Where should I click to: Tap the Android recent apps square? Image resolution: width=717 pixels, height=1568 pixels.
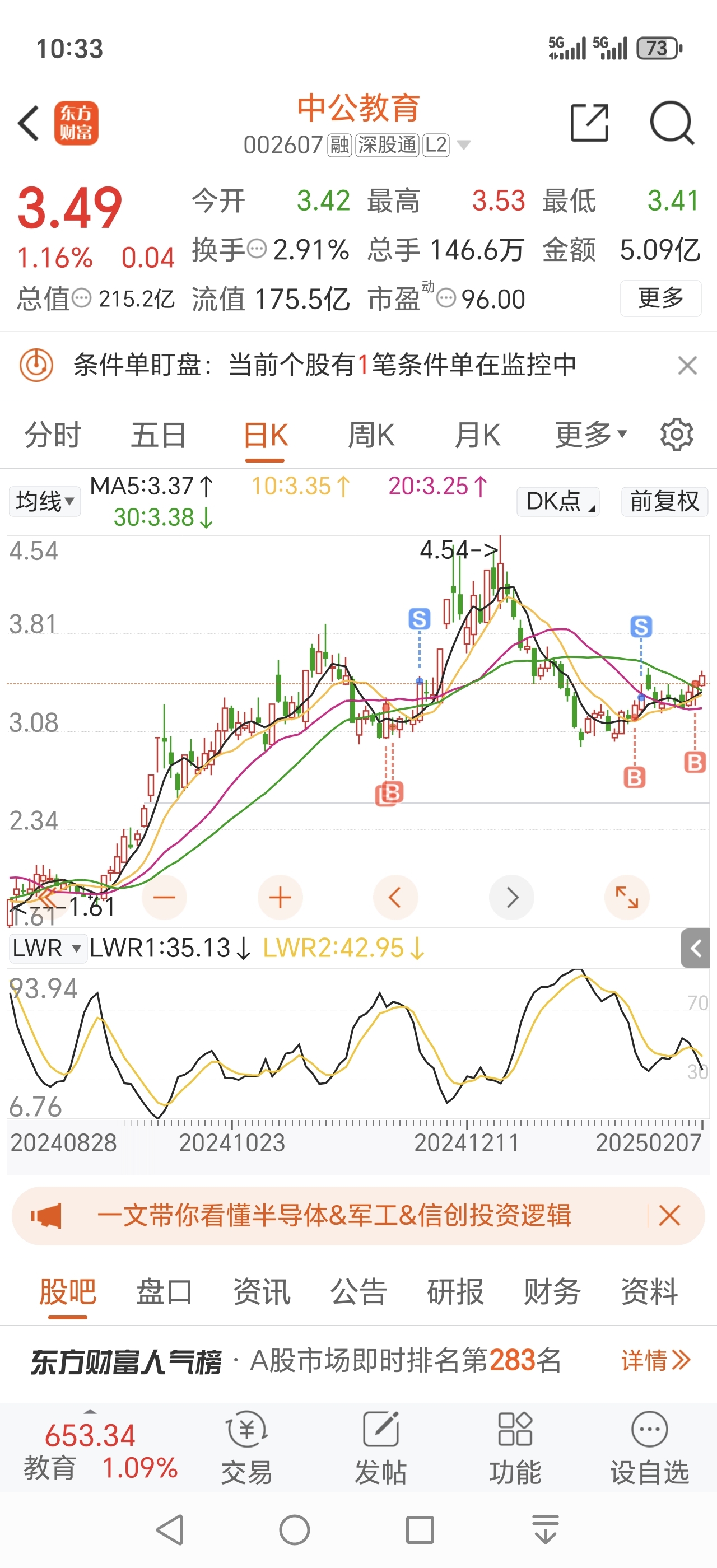(420, 1530)
